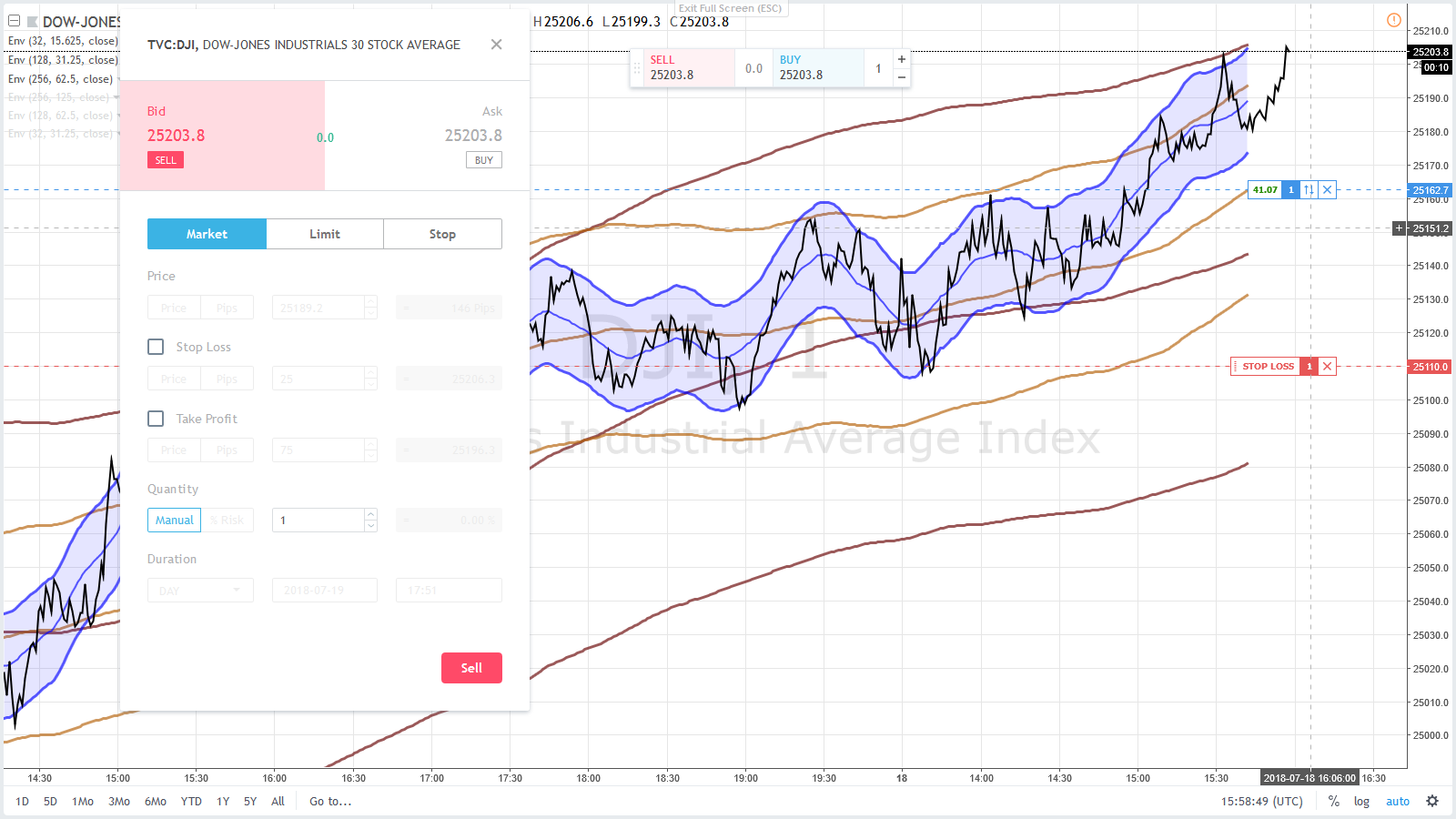Image resolution: width=1456 pixels, height=819 pixels.
Task: Select the 5D time range
Action: pyautogui.click(x=50, y=802)
